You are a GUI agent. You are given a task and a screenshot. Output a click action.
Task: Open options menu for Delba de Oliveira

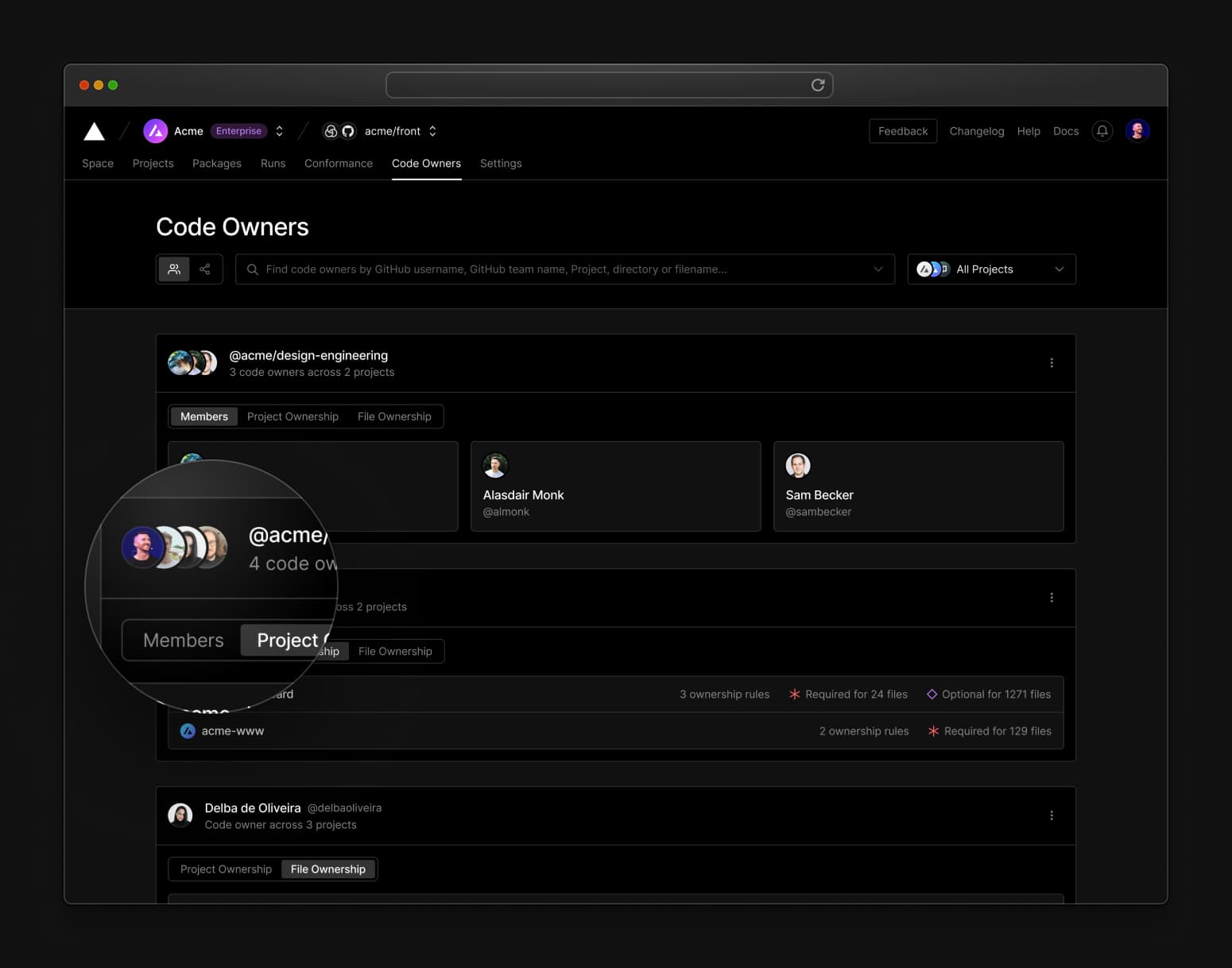pos(1051,815)
